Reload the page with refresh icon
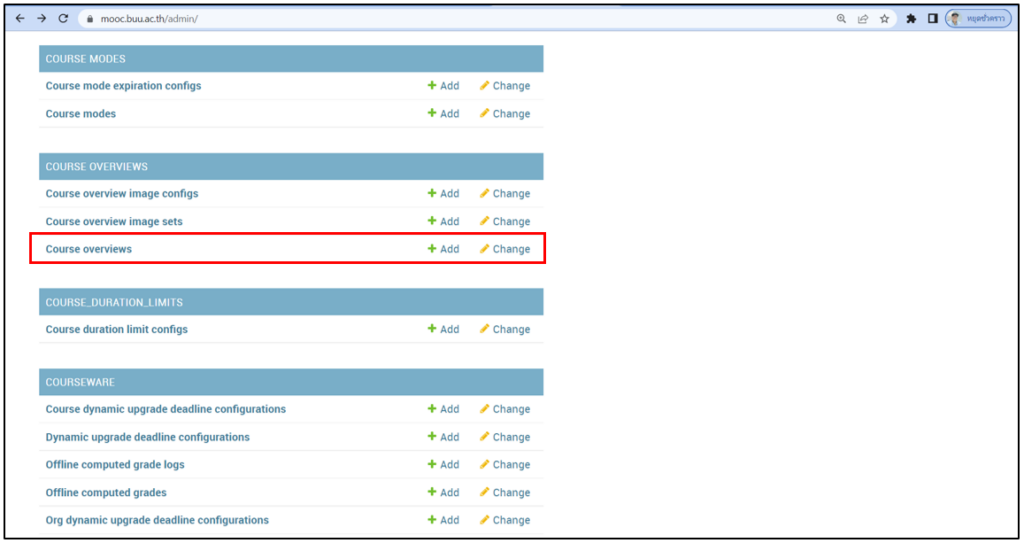This screenshot has width=1024, height=543. pyautogui.click(x=63, y=19)
